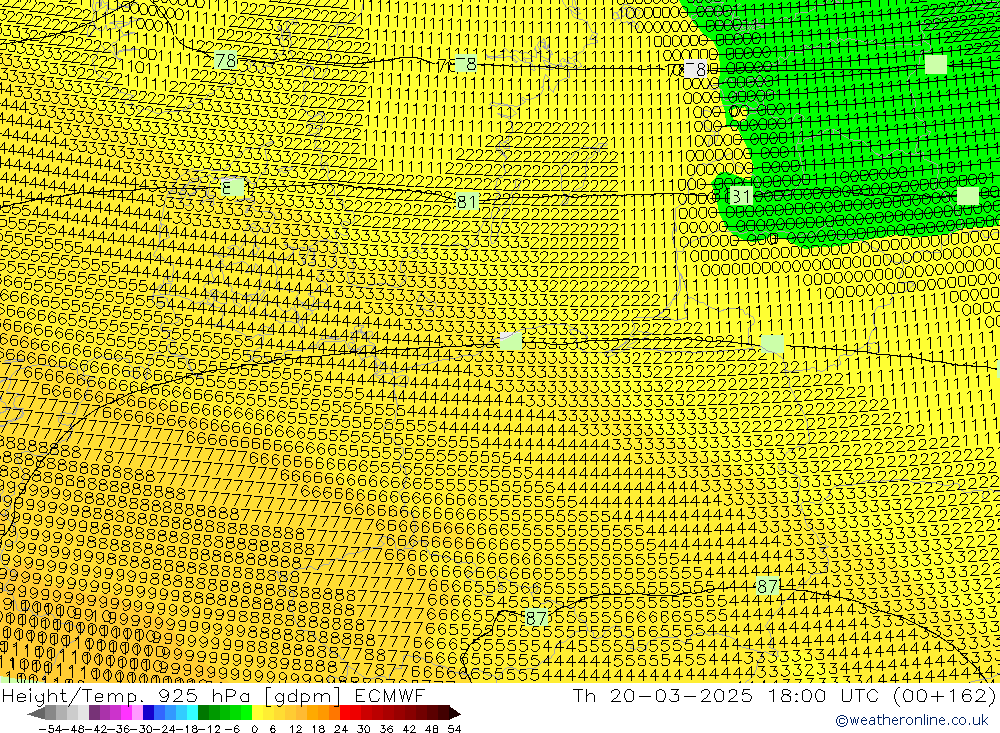Click the gray left arrow end of the color scale
Image resolution: width=1000 pixels, height=733 pixels.
pyautogui.click(x=36, y=713)
